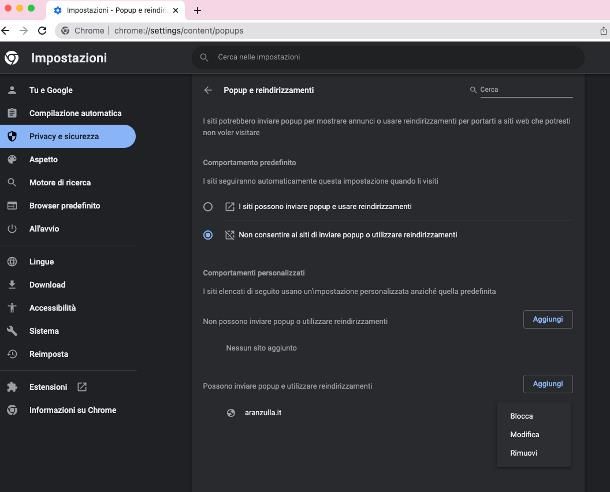Viewport: 610px width, 492px height.
Task: Click the Chrome icon for Informazioni su Chrome
Action: pos(12,410)
